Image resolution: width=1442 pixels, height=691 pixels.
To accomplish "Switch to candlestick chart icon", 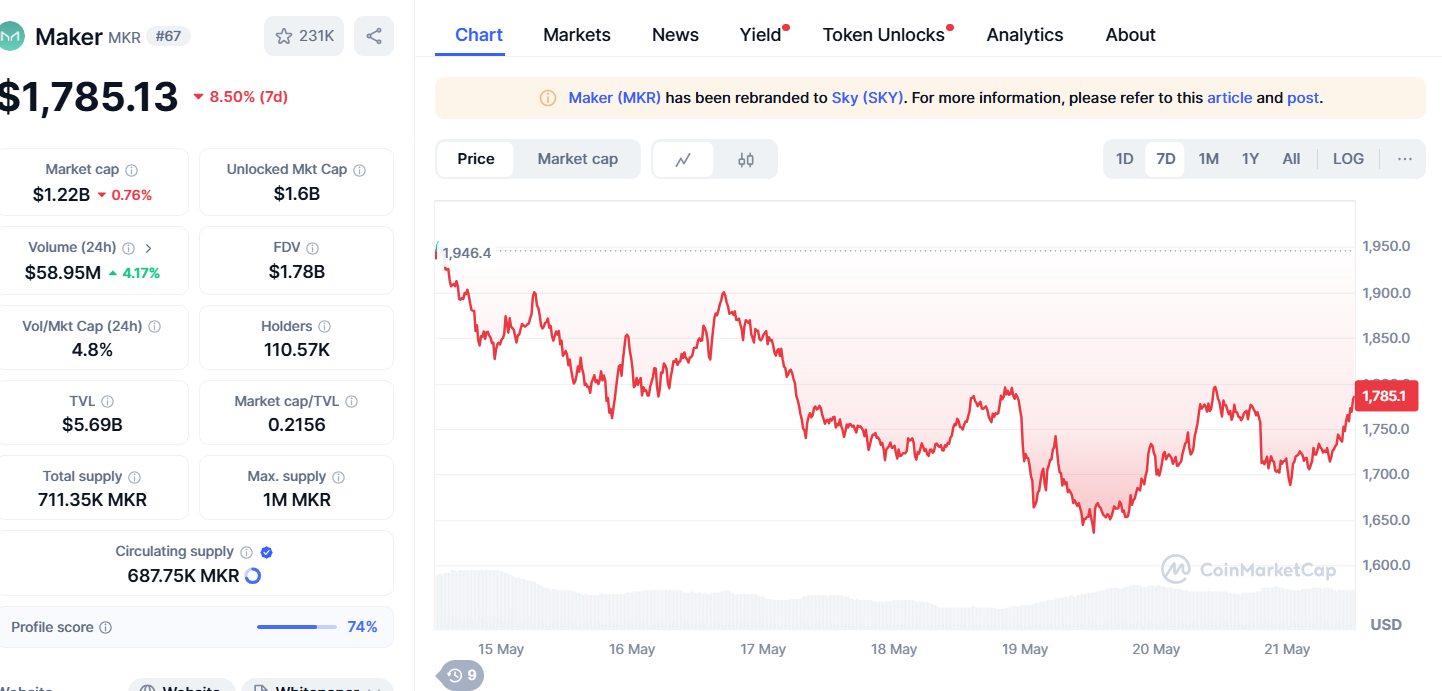I will 746,159.
